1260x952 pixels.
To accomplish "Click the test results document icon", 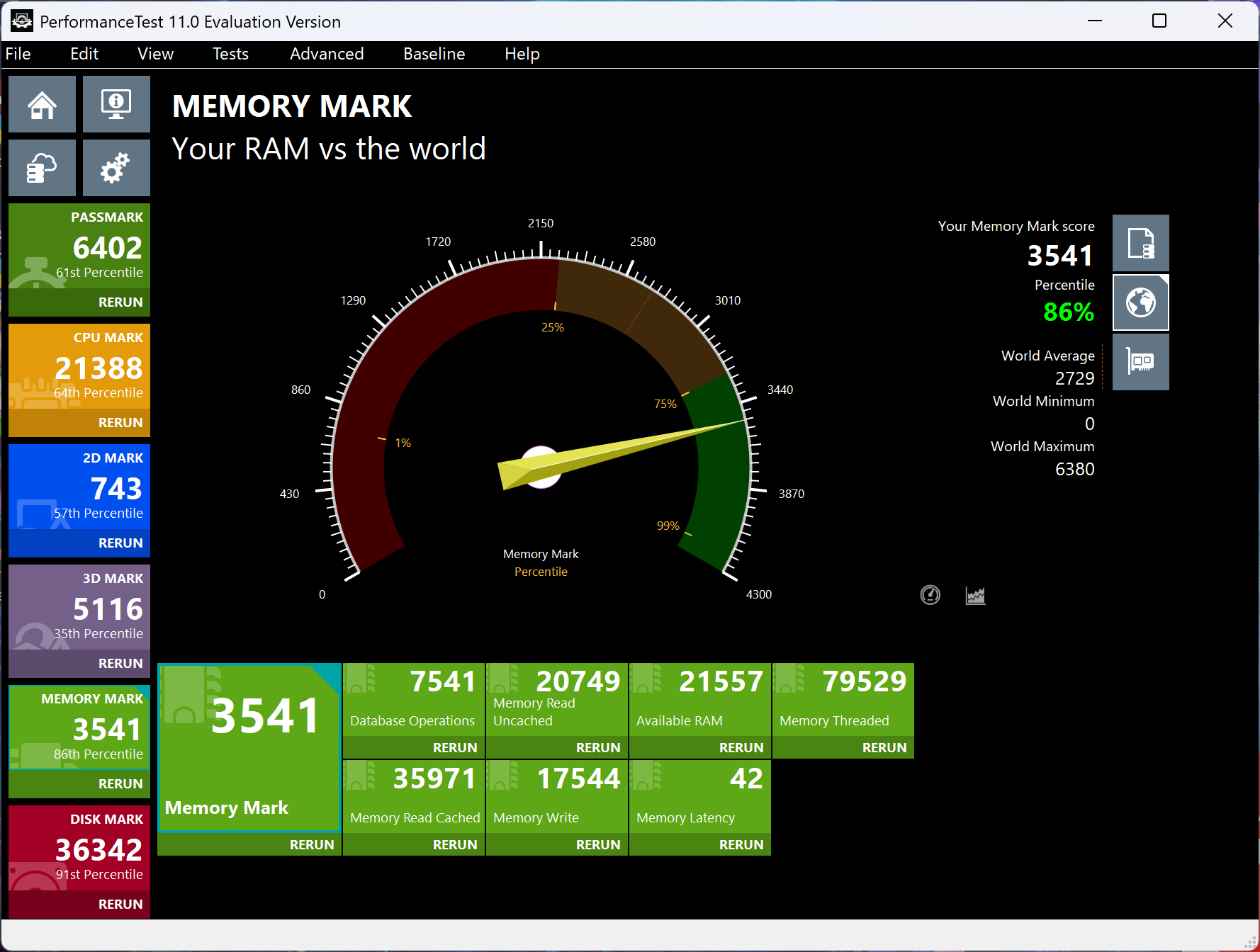I will tap(1140, 243).
